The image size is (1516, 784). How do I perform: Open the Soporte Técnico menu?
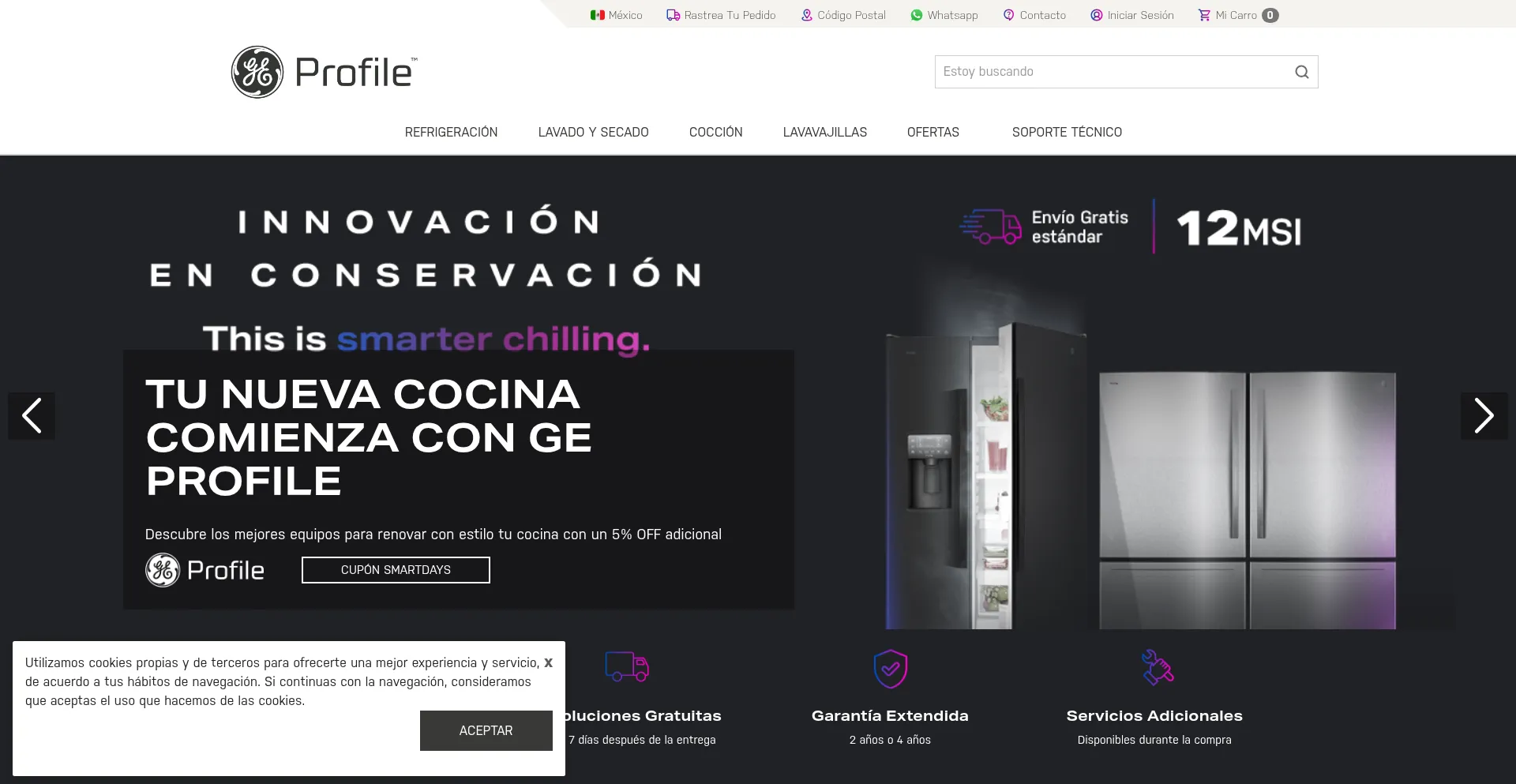tap(1067, 132)
